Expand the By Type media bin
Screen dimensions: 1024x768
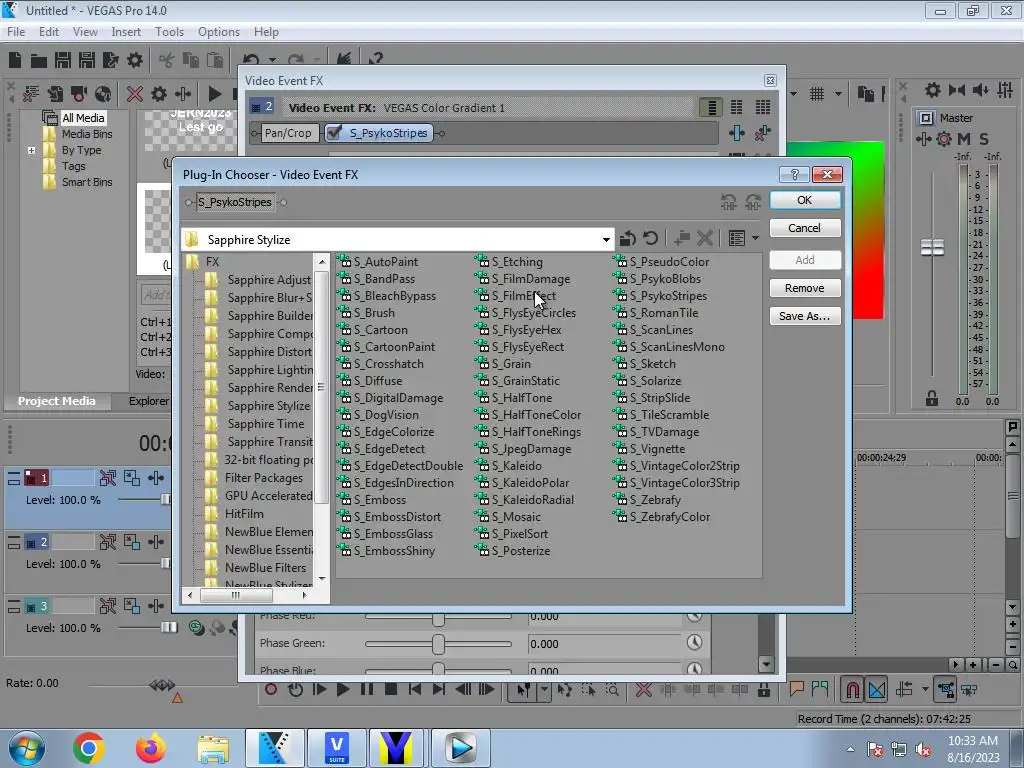tap(31, 150)
